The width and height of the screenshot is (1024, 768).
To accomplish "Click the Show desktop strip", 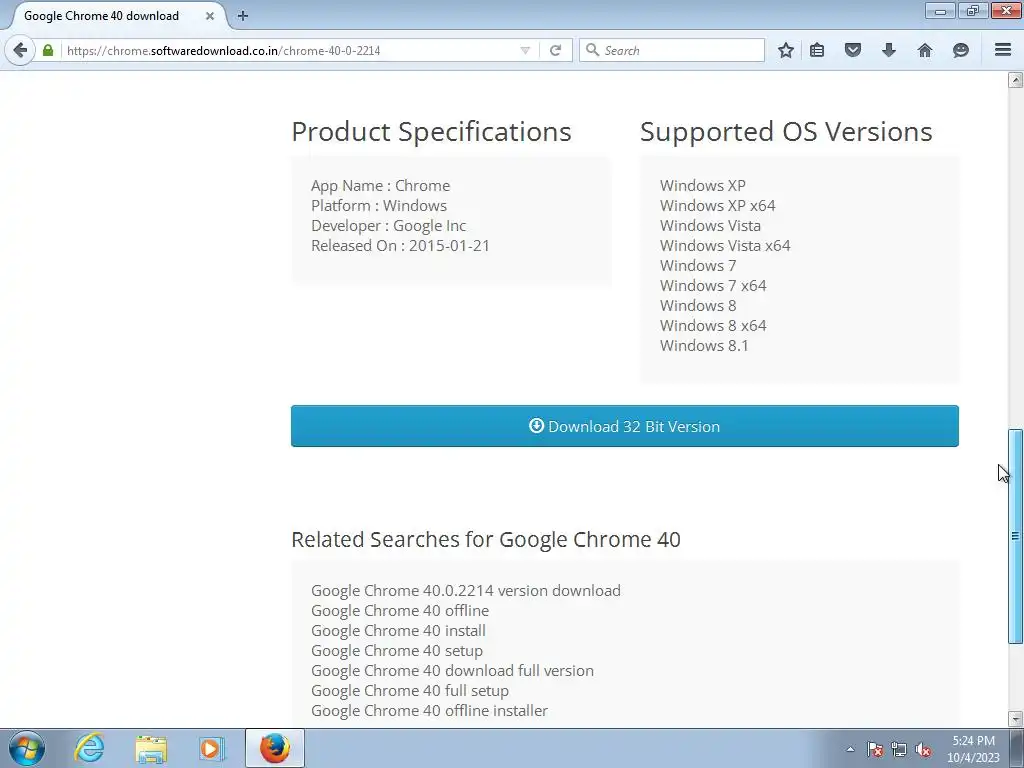I will tap(1017, 749).
